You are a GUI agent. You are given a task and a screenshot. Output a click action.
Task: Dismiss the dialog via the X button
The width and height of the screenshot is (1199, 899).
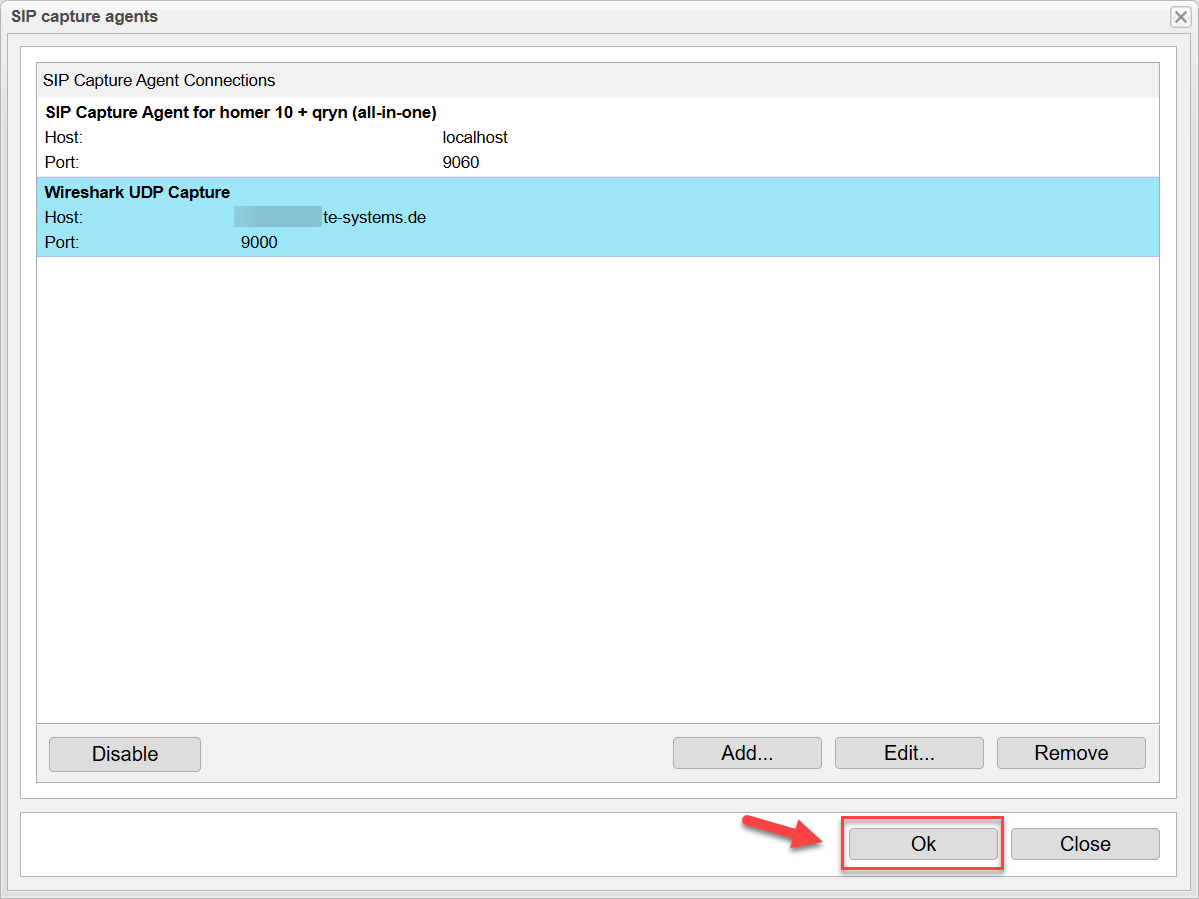coord(1180,17)
